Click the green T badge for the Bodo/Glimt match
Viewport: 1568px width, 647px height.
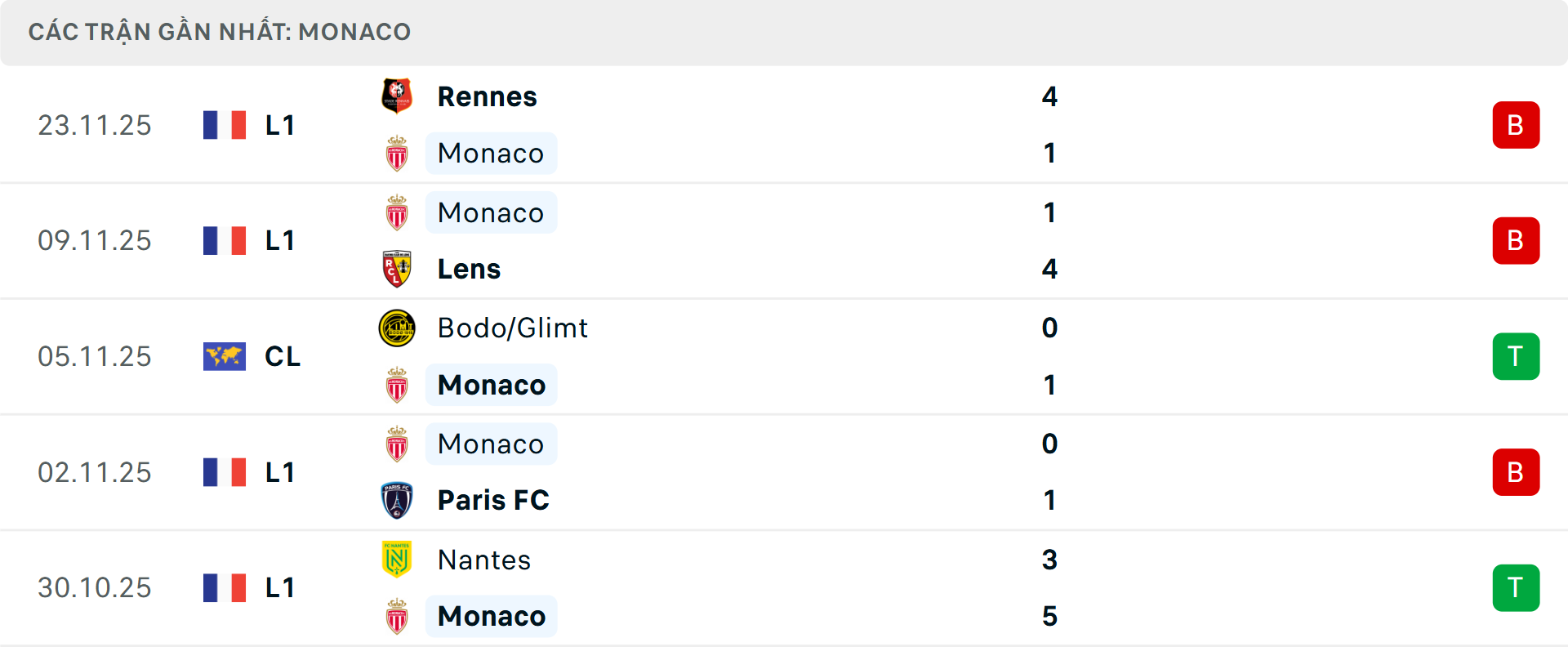click(x=1516, y=356)
